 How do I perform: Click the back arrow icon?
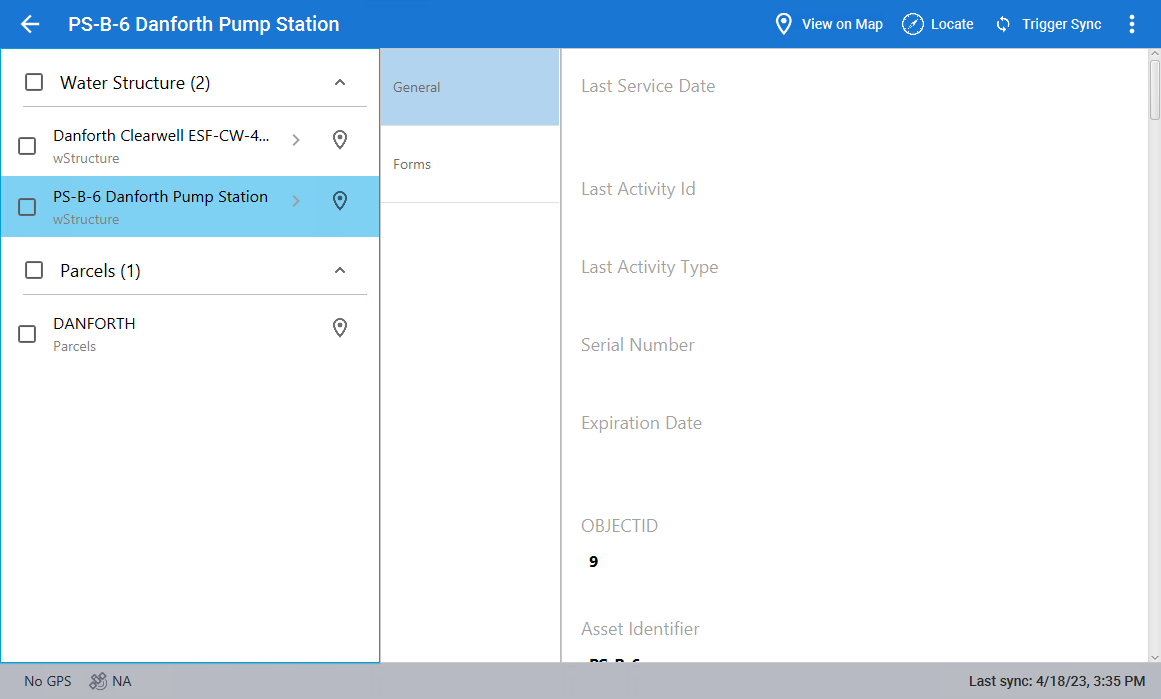[30, 24]
